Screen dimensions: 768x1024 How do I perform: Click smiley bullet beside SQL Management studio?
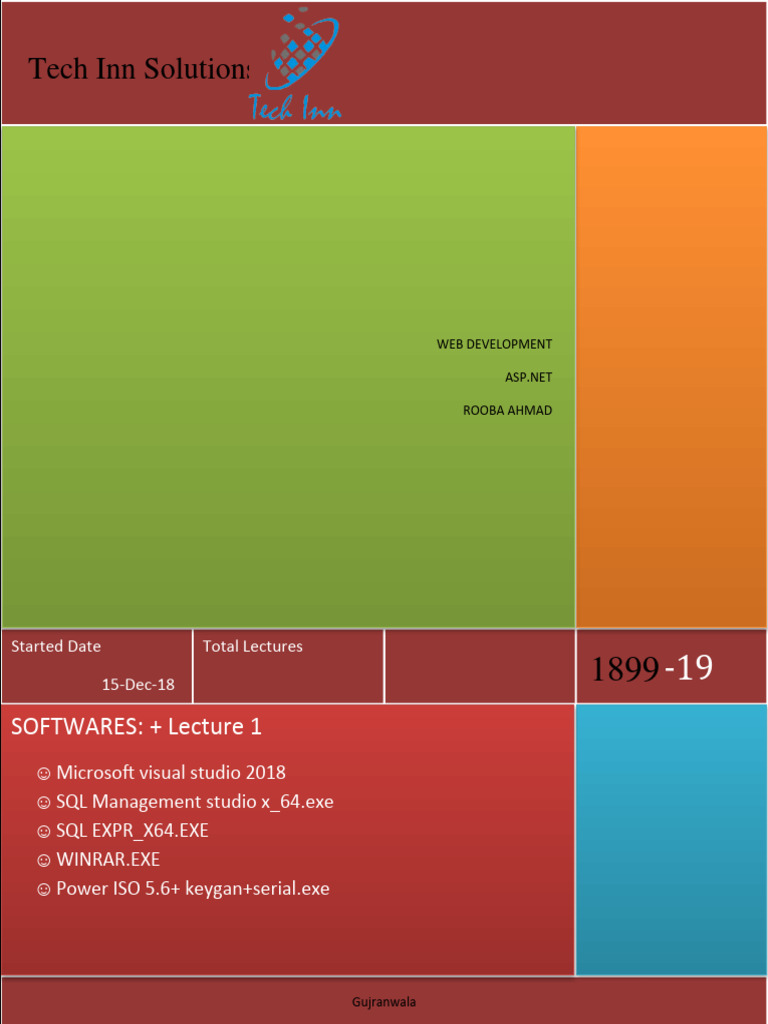click(x=44, y=803)
